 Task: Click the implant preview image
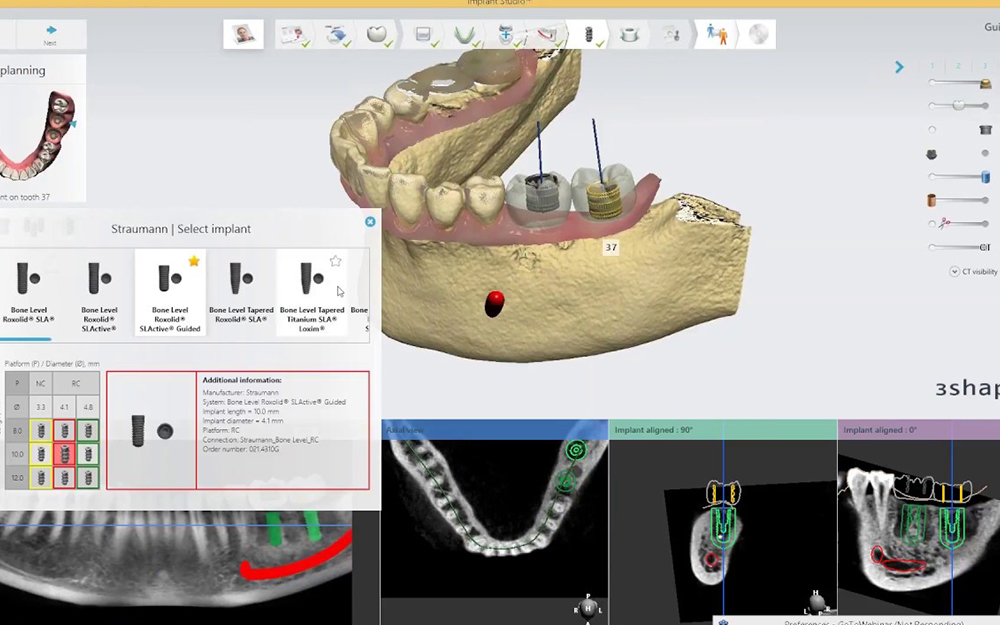pyautogui.click(x=151, y=430)
